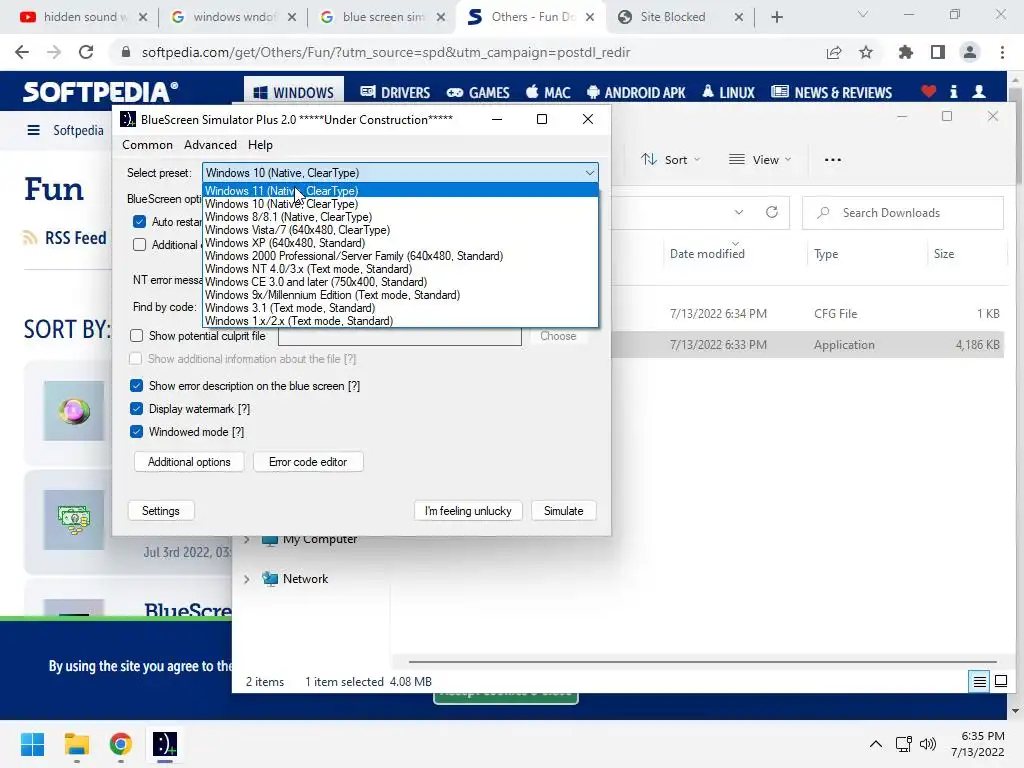Click I'm feeling unlucky button
Viewport: 1024px width, 768px height.
[x=468, y=511]
